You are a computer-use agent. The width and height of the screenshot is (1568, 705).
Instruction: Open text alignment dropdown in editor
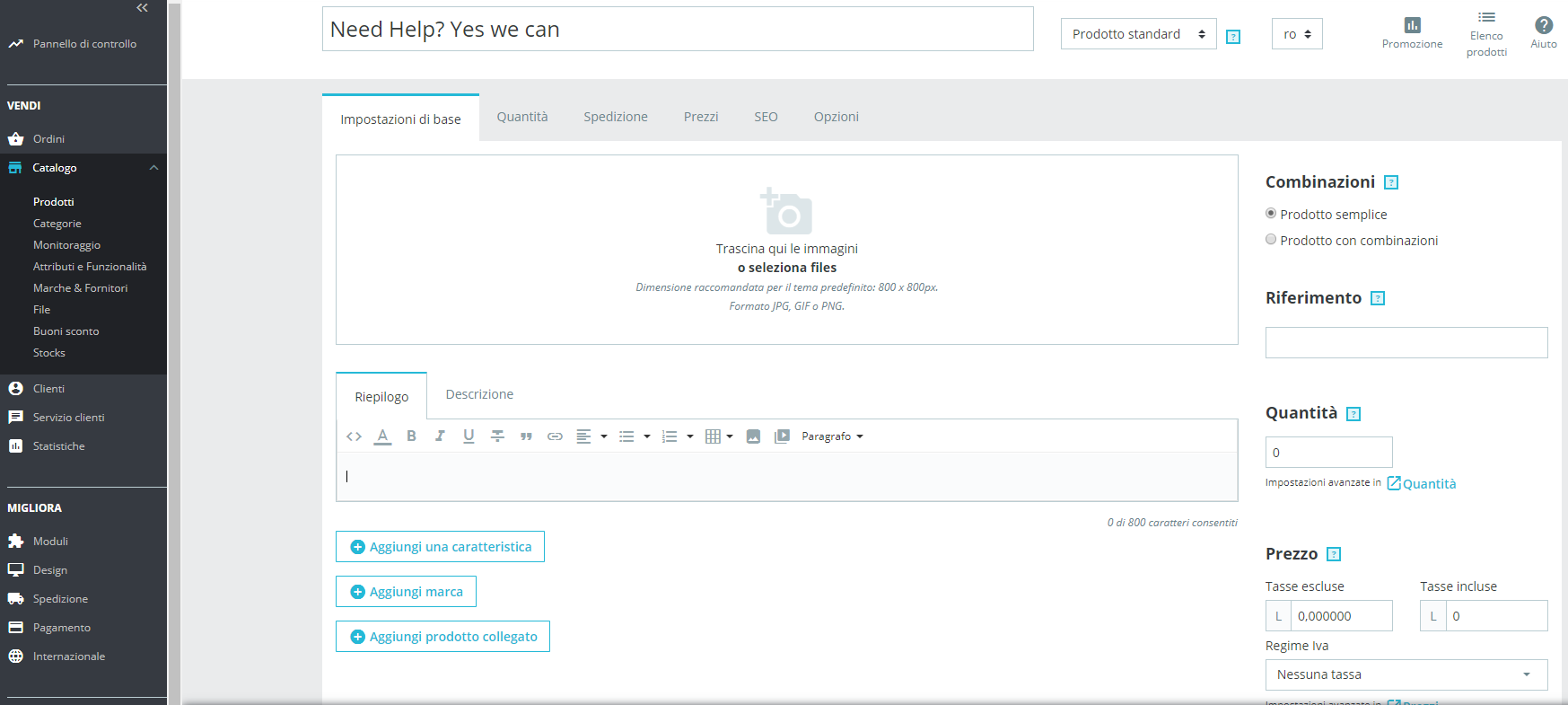(591, 436)
